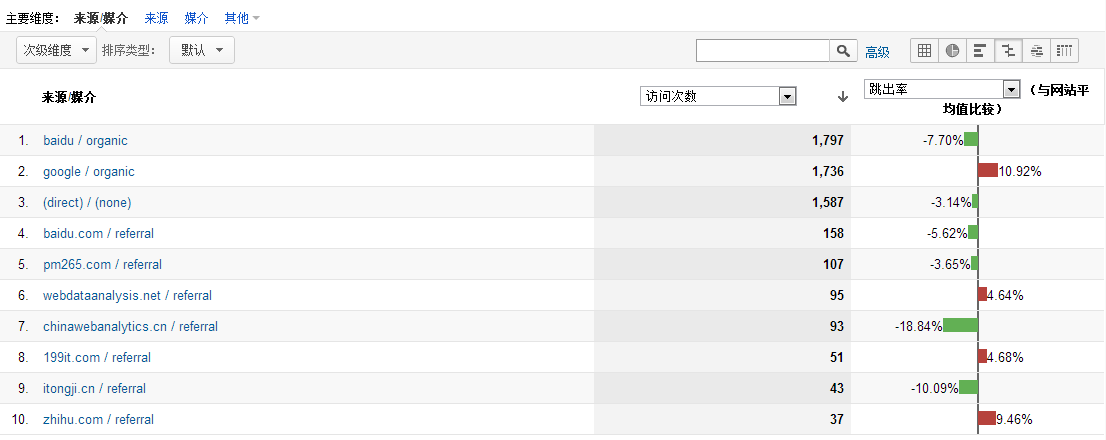Expand the 访问次数 metric selector

tap(718, 97)
